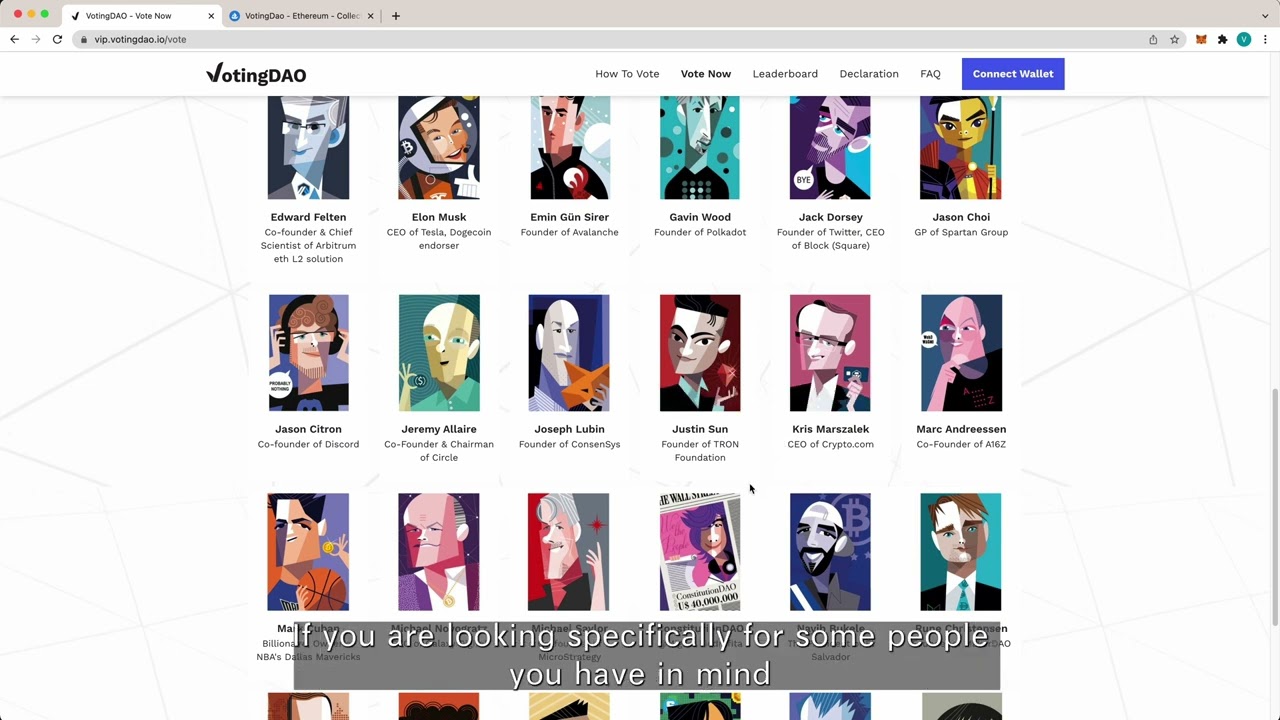Image resolution: width=1280 pixels, height=720 pixels.
Task: Open the Extensions puzzle-piece menu
Action: pos(1222,39)
